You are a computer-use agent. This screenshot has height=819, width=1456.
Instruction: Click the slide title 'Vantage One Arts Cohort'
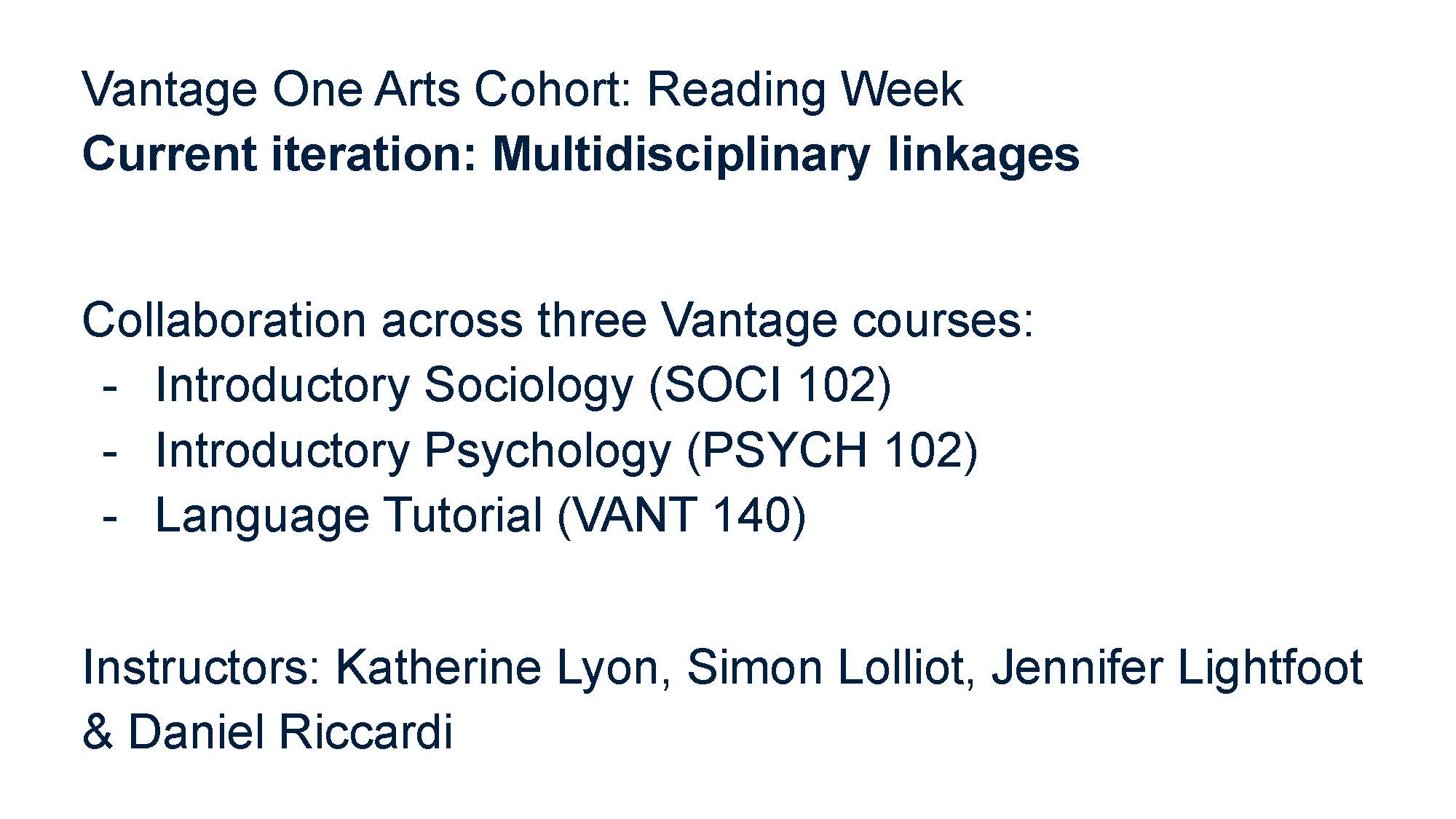[x=357, y=90]
